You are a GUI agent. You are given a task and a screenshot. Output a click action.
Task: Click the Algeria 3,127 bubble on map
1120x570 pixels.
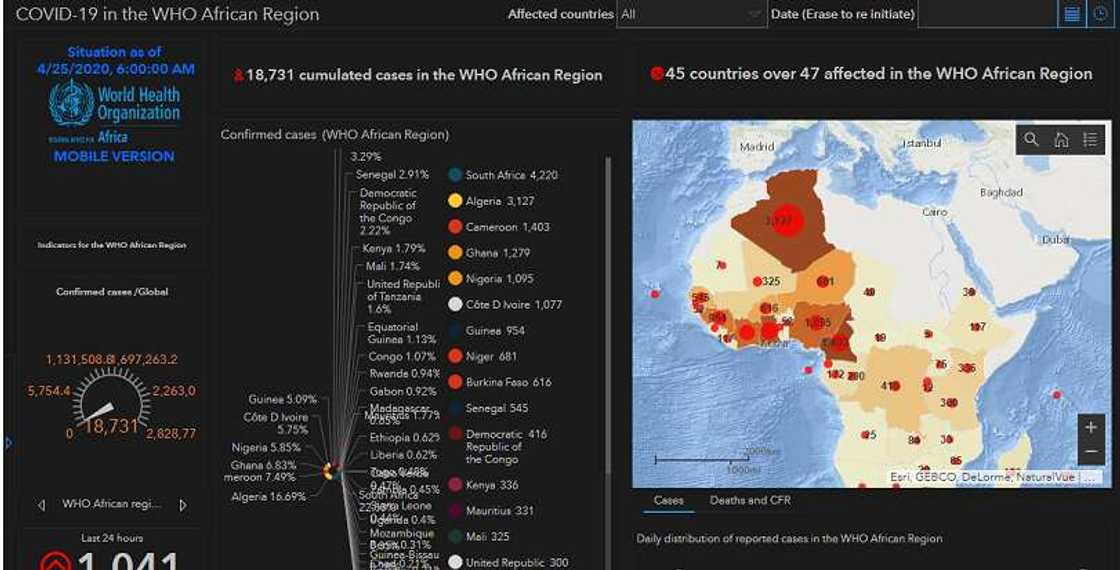pyautogui.click(x=783, y=220)
